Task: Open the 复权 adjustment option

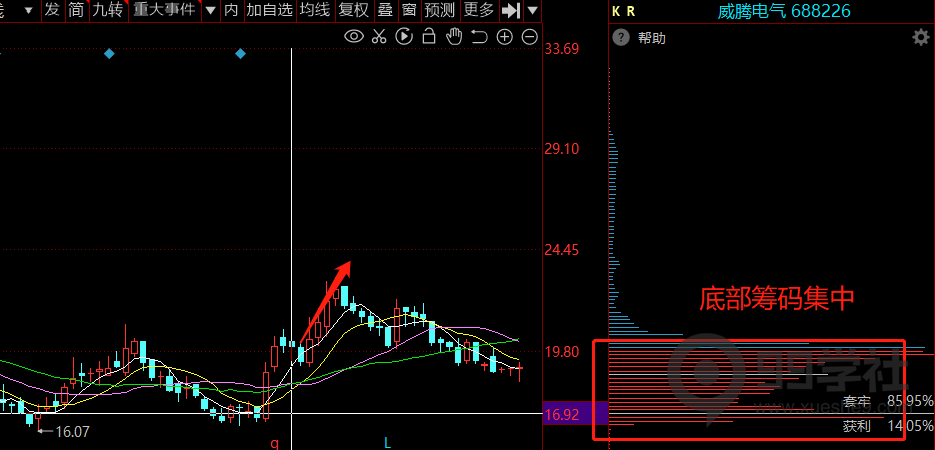Action: (x=353, y=10)
